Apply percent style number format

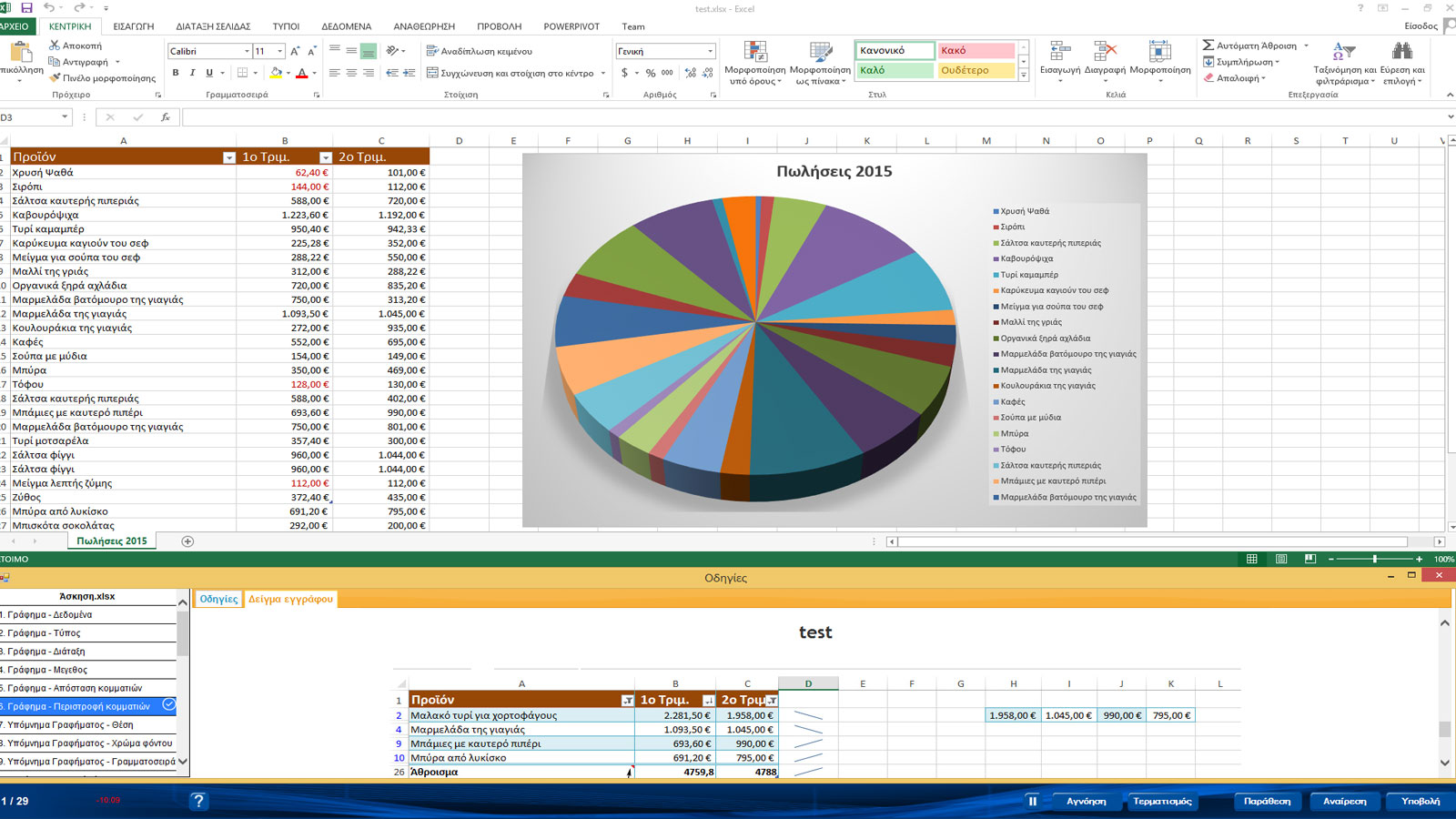click(651, 73)
